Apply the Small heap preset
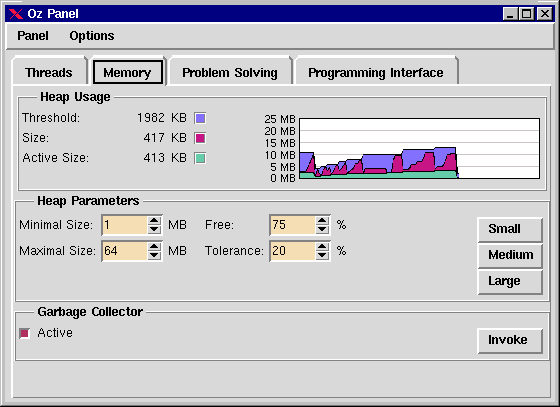Image resolution: width=560 pixels, height=407 pixels. point(510,229)
